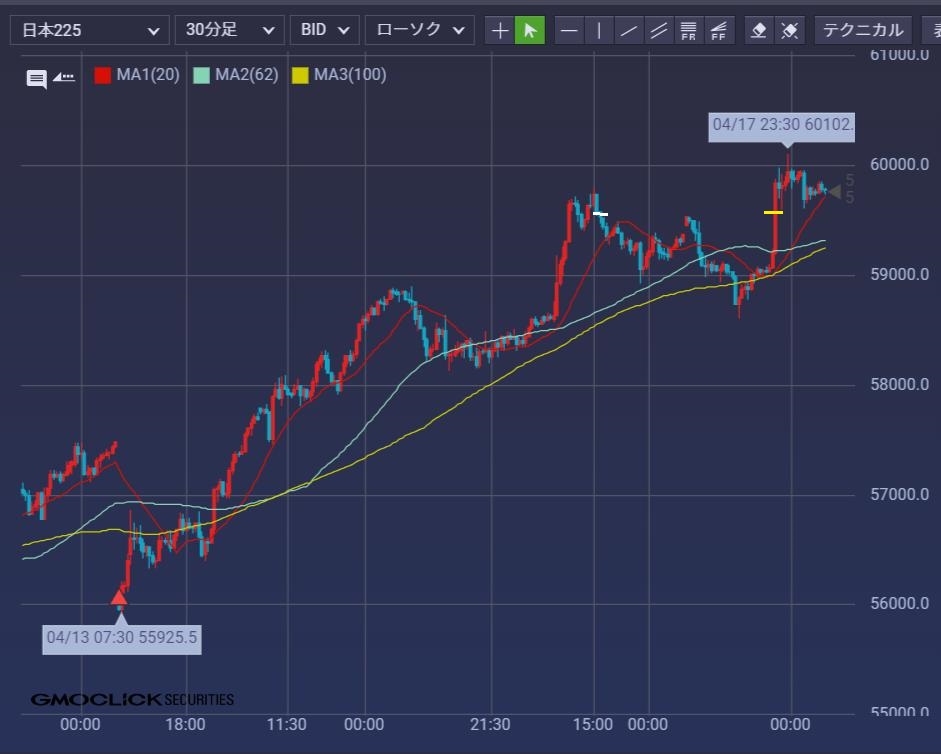Collapse the indicator legend arrow
Viewport: 941px width, 754px height.
tap(64, 77)
